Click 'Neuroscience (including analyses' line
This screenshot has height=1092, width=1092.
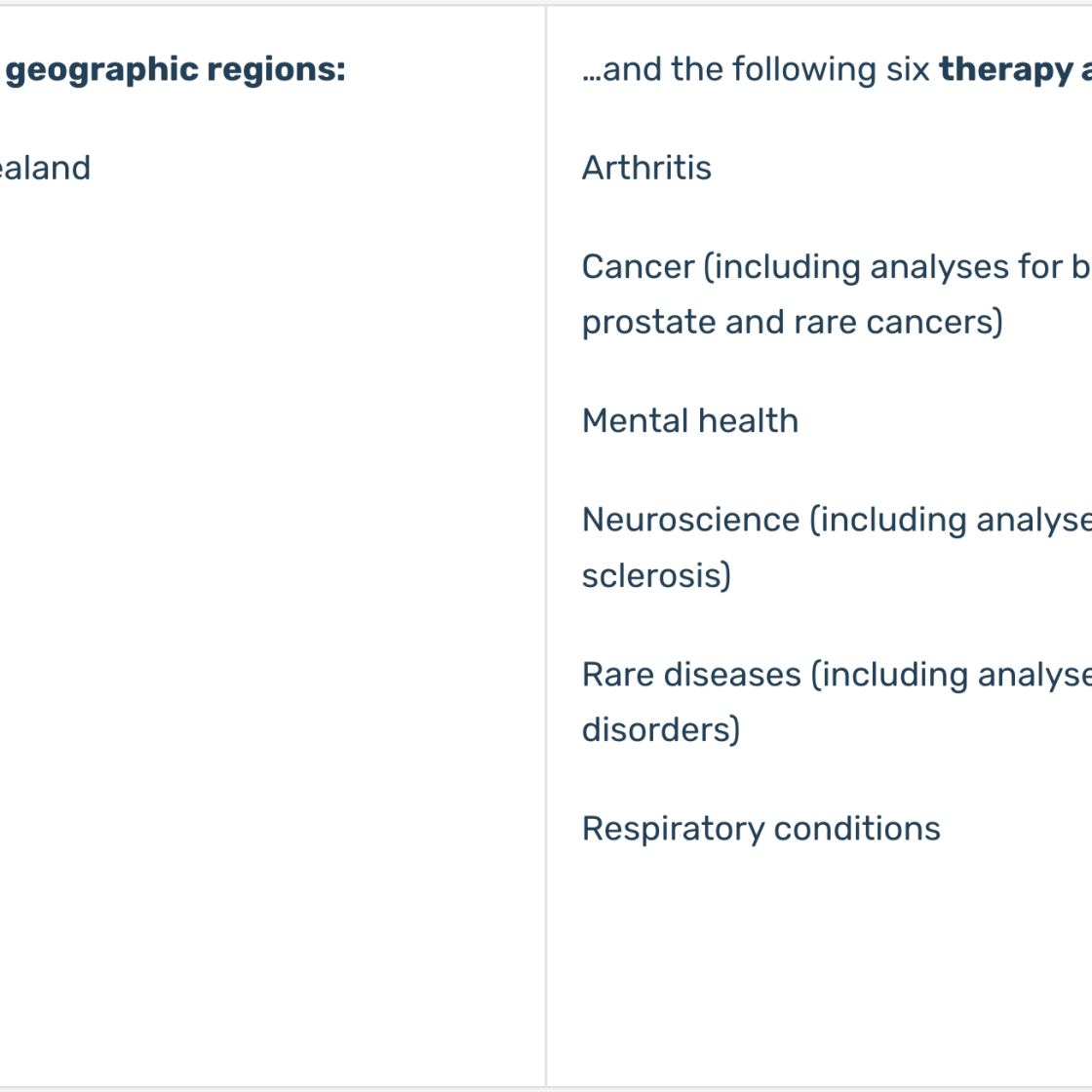837,521
